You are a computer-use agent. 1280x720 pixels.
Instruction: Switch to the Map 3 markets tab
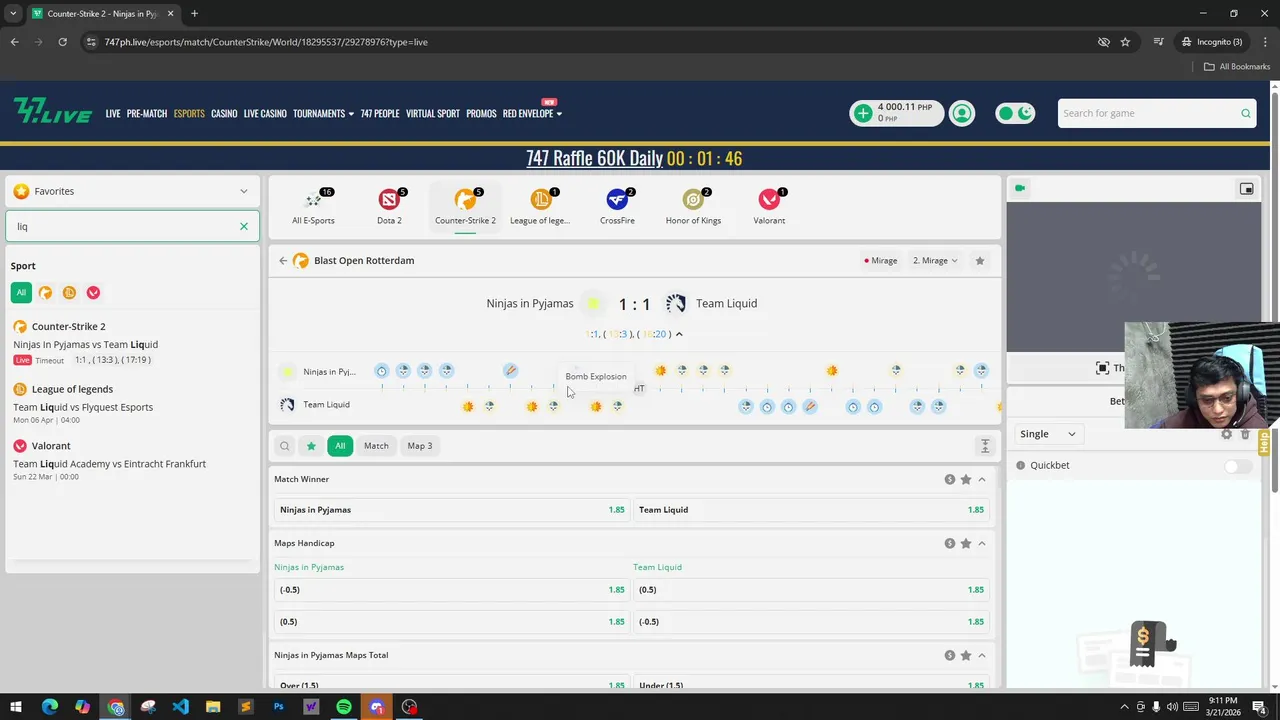420,446
